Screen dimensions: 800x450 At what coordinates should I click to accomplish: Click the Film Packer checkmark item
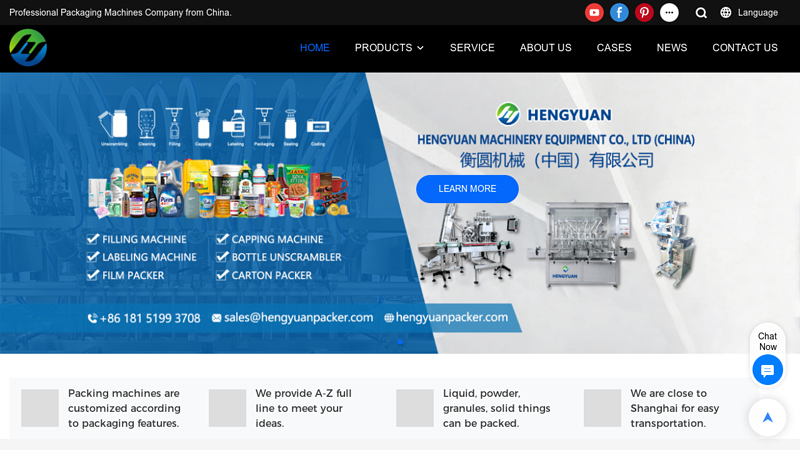(x=125, y=275)
